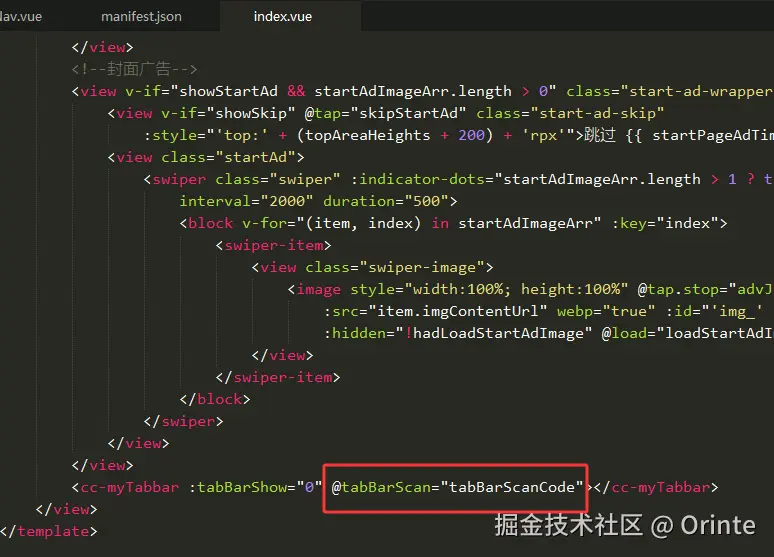The height and width of the screenshot is (557, 774).
Task: Switch to the manifest.json tab
Action: (141, 16)
